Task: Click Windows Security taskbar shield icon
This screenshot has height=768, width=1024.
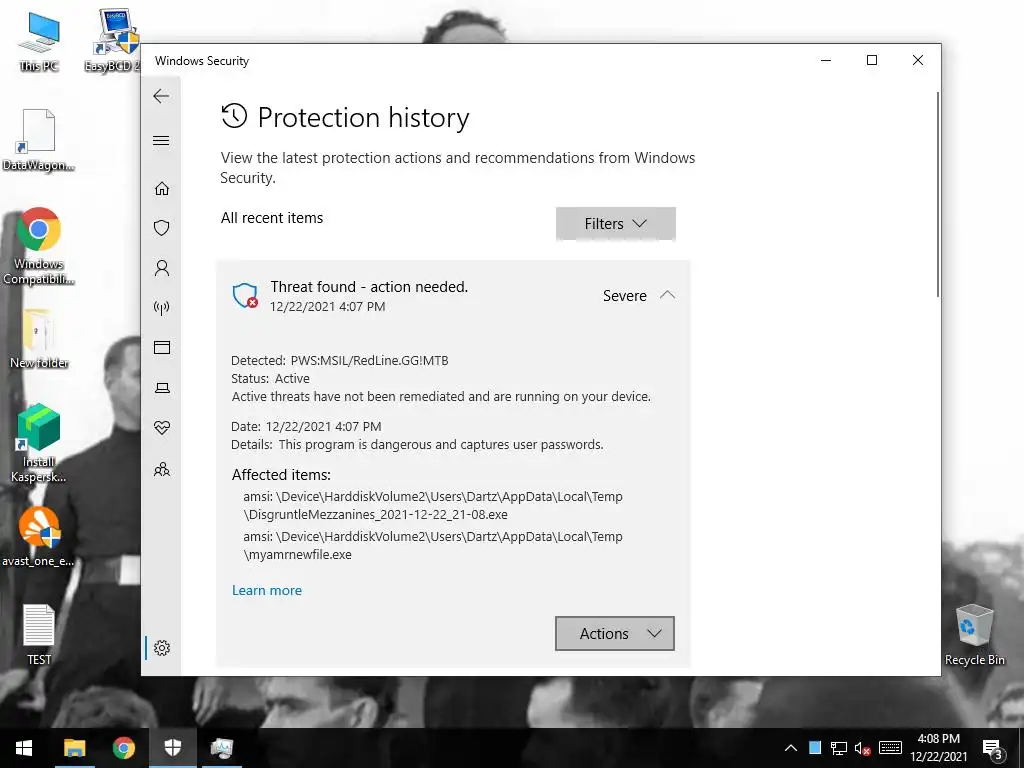Action: pos(172,748)
